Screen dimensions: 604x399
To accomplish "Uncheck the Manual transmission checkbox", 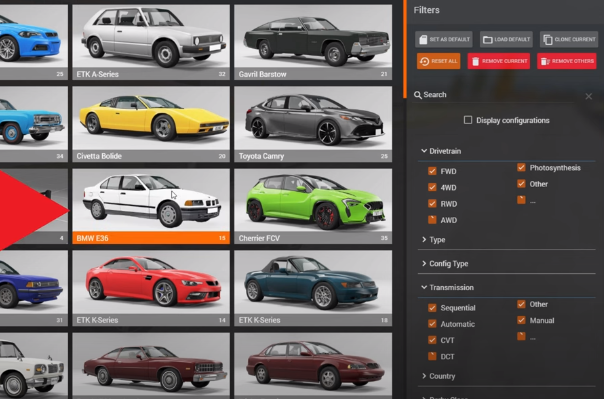I will (x=521, y=320).
